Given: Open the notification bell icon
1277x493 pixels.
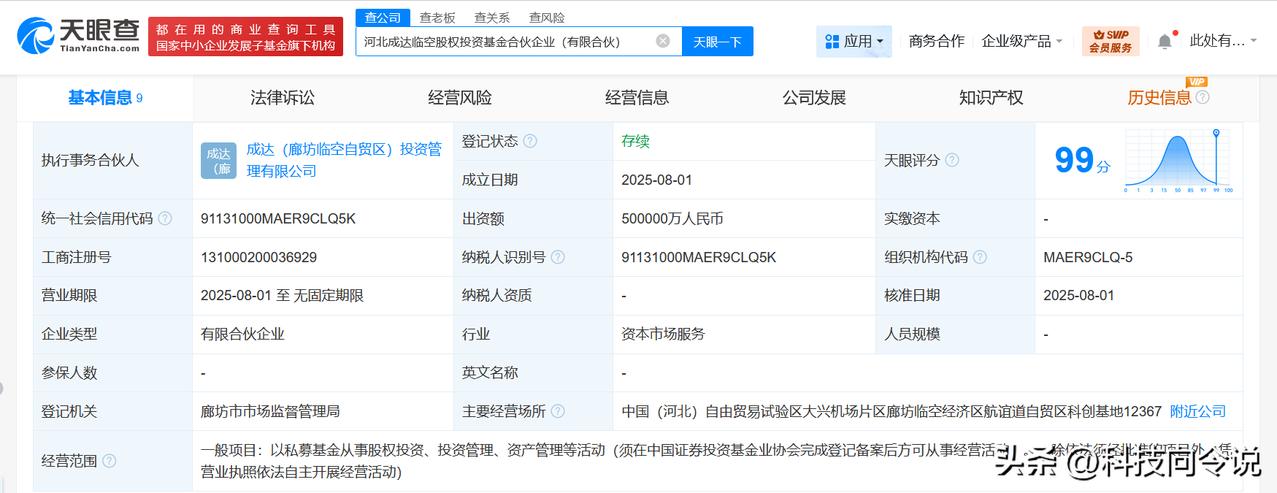Looking at the screenshot, I should tap(1165, 42).
